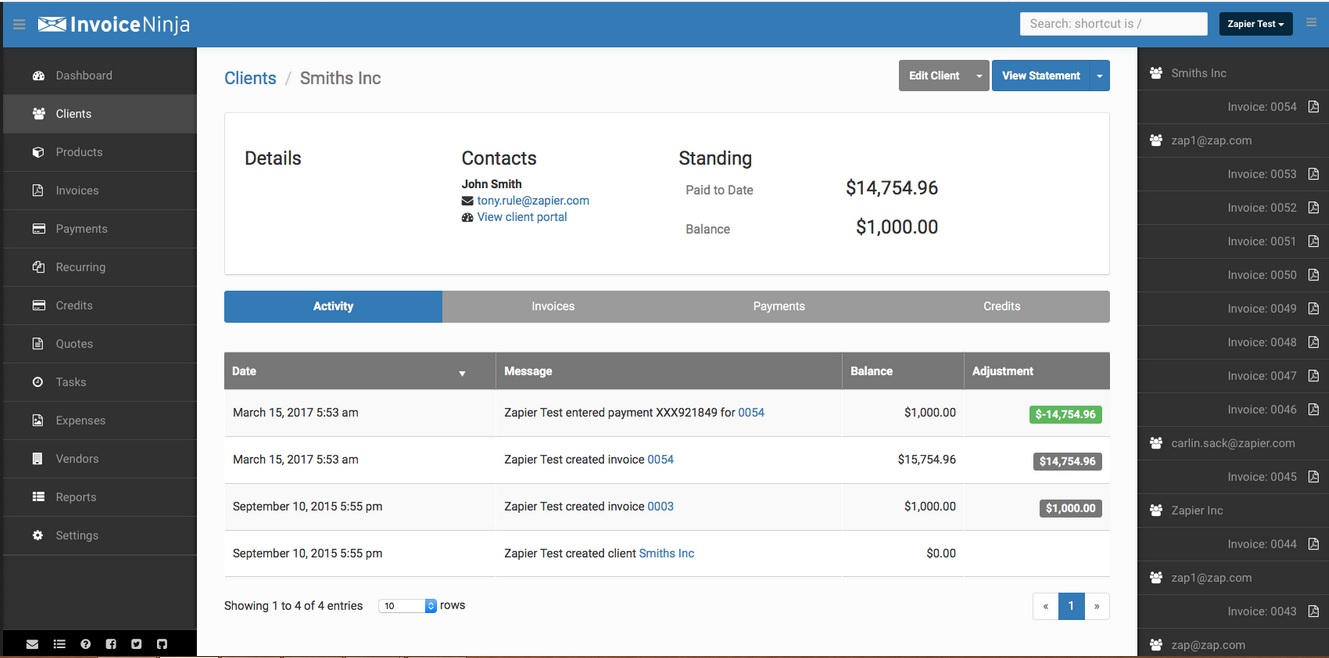Open the GitHub icon in sidebar footer
Screen dimensions: 1329x658
pos(162,644)
